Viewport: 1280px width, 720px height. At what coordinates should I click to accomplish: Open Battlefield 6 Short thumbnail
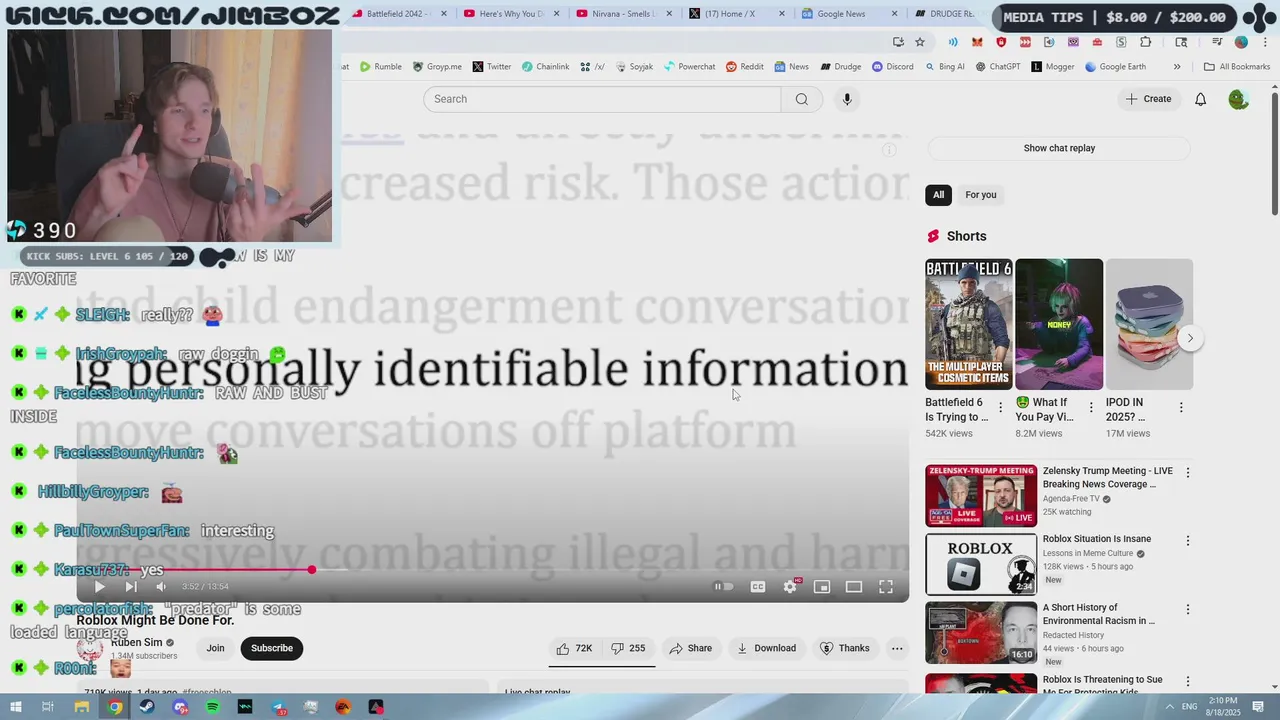pyautogui.click(x=969, y=324)
